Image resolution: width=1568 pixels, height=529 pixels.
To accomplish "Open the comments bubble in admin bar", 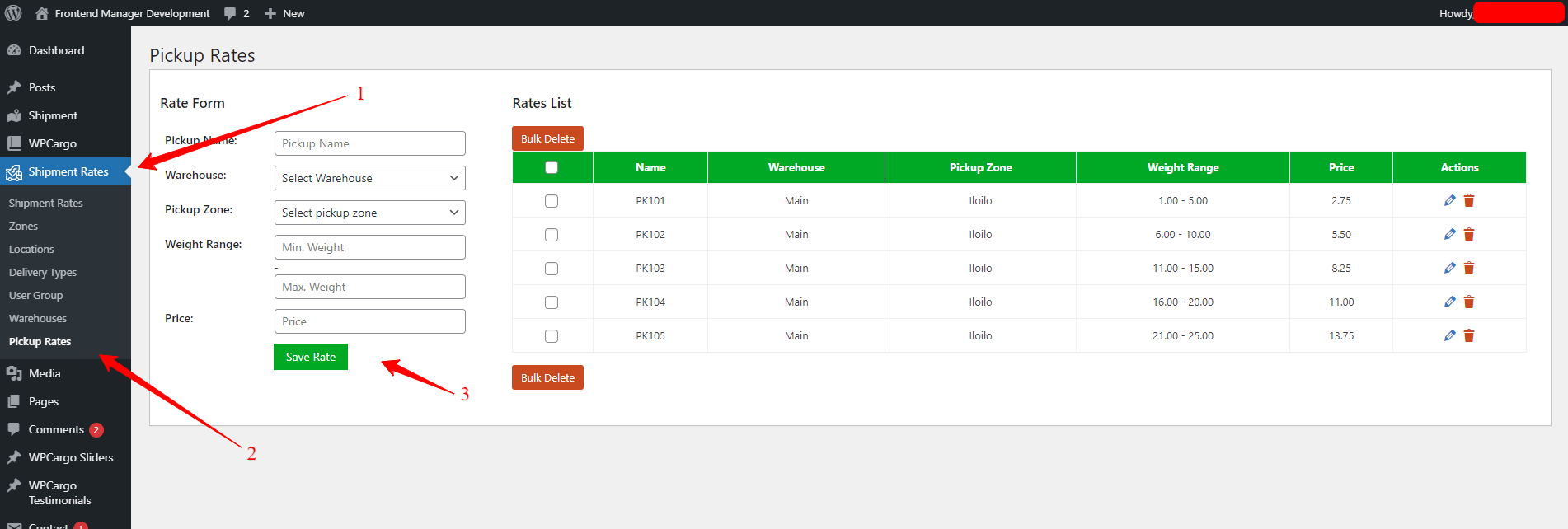I will [x=236, y=13].
